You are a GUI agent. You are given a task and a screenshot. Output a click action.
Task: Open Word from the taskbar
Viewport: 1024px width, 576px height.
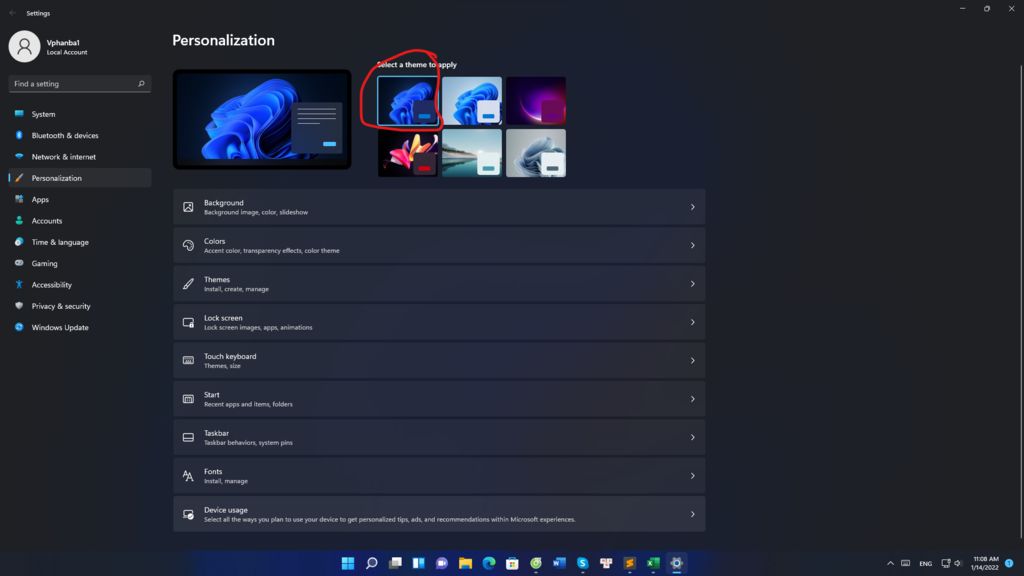[559, 563]
